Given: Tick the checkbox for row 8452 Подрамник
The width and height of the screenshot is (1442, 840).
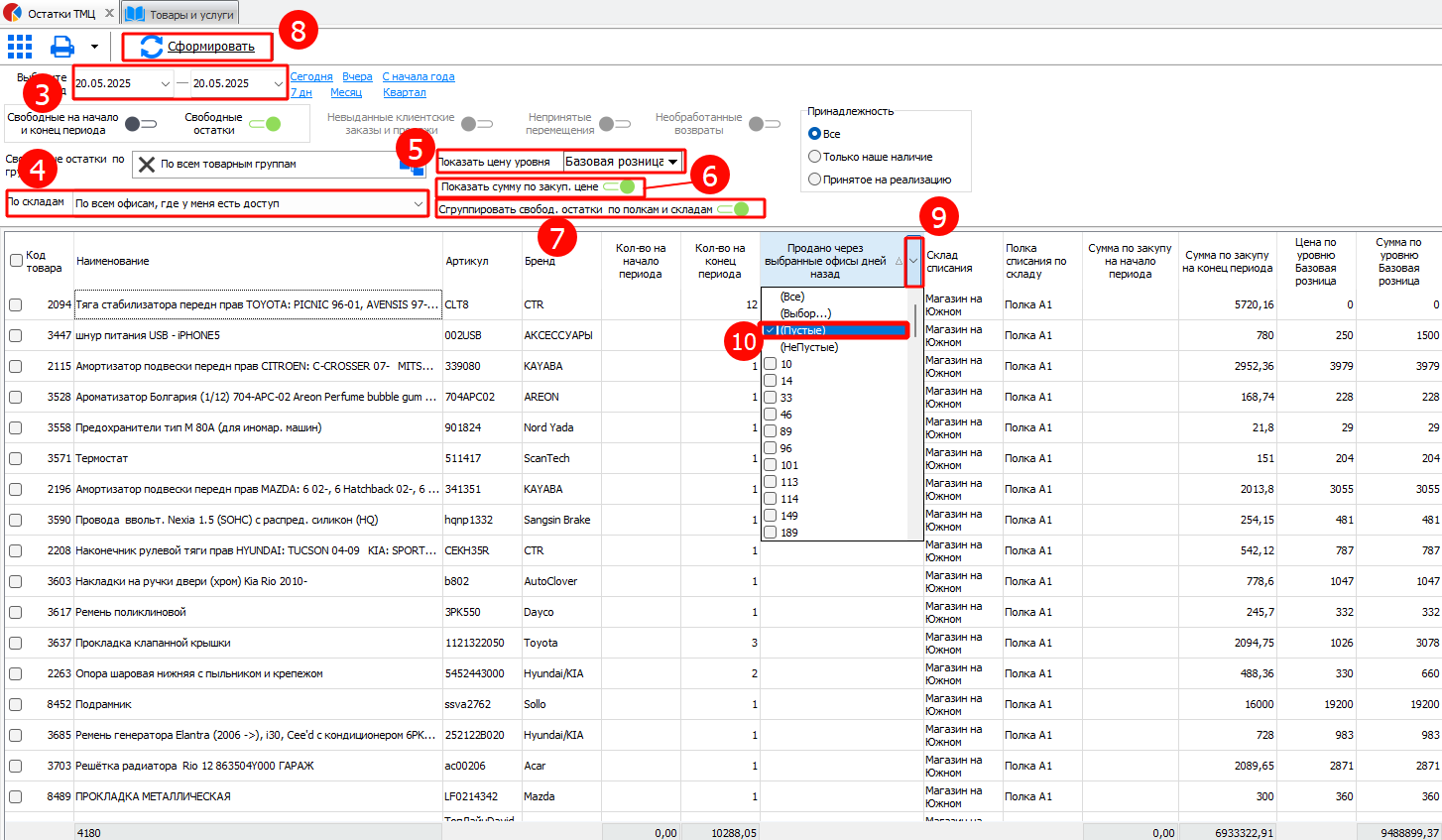Looking at the screenshot, I should 16,704.
